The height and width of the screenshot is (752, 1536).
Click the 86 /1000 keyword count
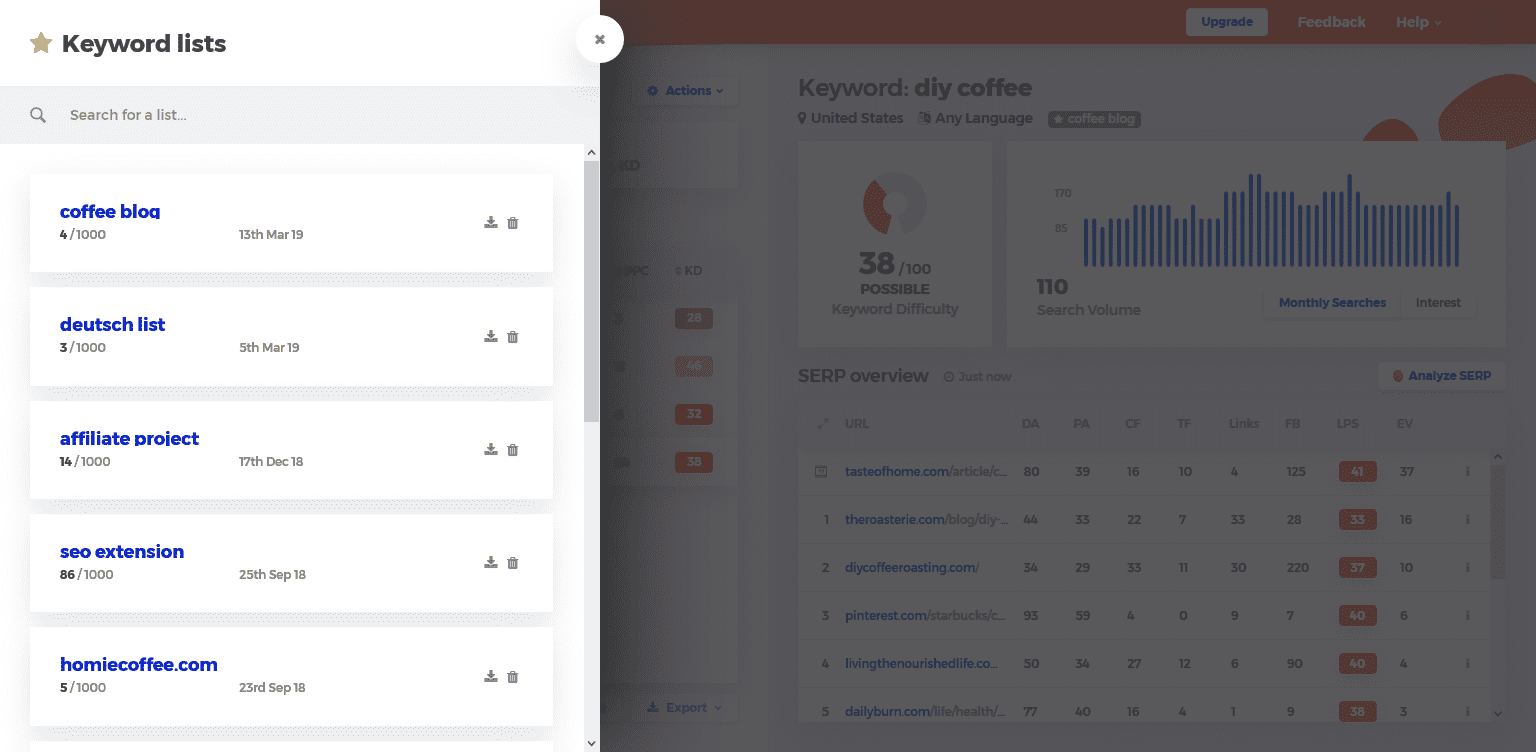coord(86,575)
